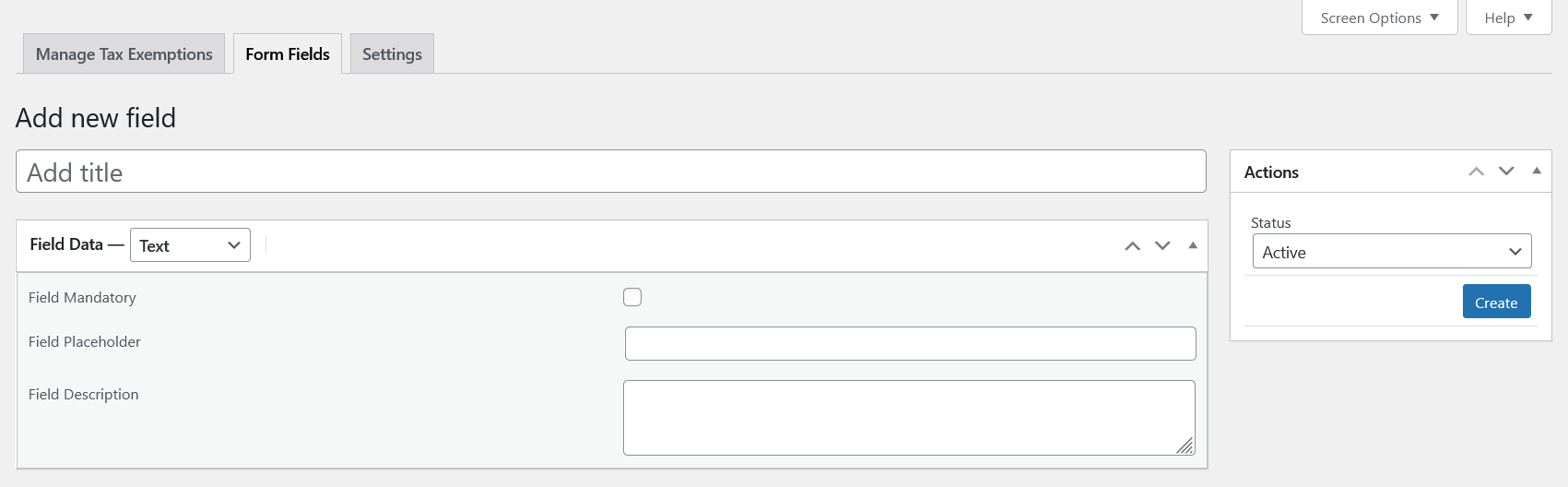Collapse the Actions panel with triangle

1537,172
